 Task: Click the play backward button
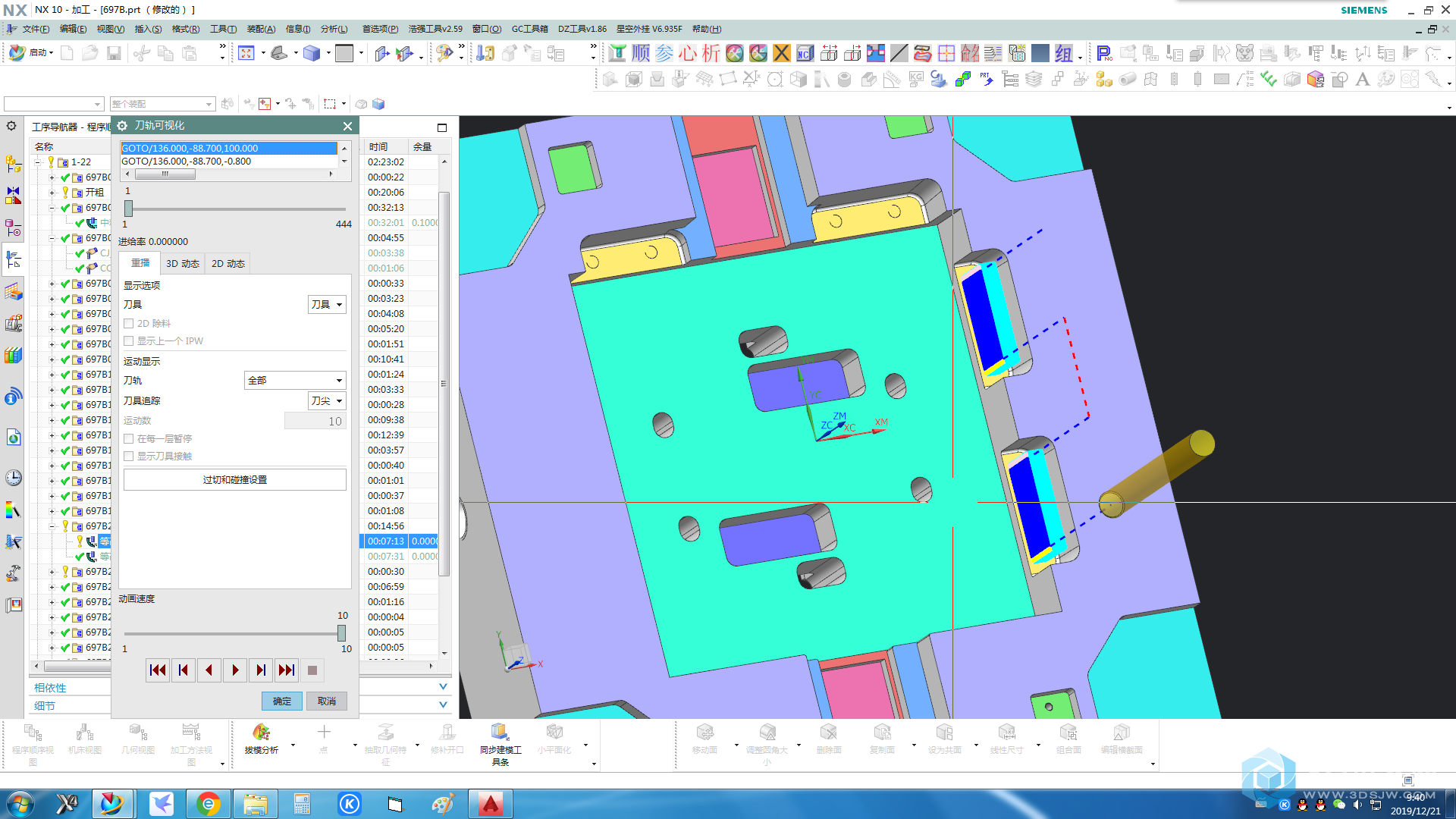209,670
